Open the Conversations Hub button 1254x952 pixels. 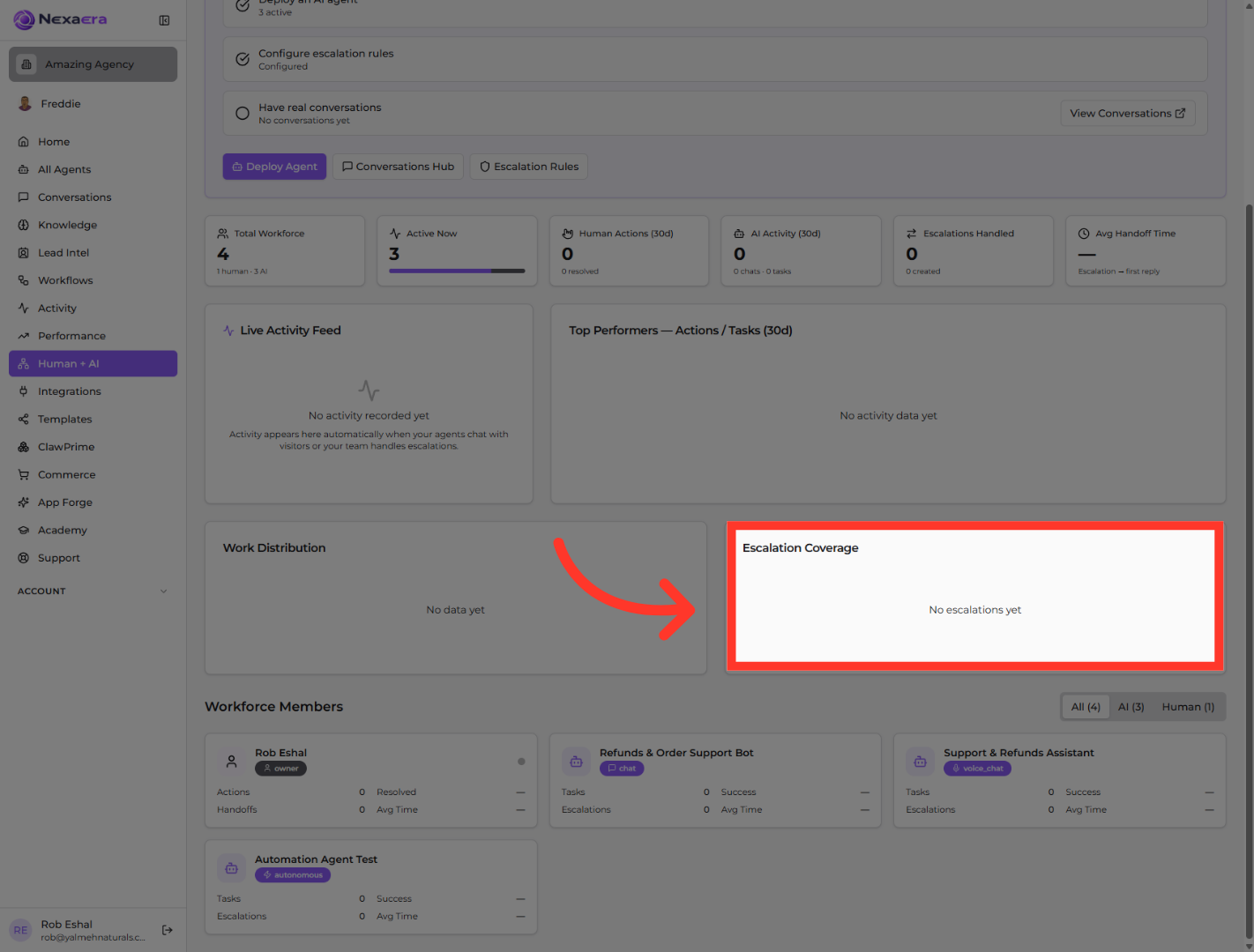[x=398, y=167]
